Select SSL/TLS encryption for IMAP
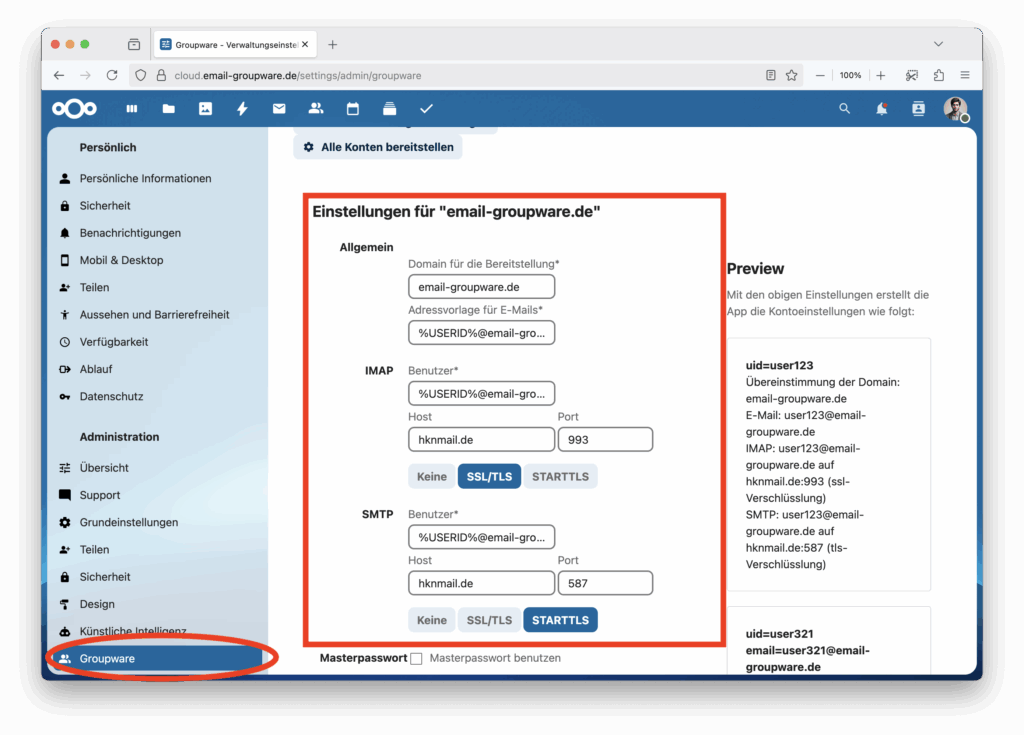 [x=489, y=476]
